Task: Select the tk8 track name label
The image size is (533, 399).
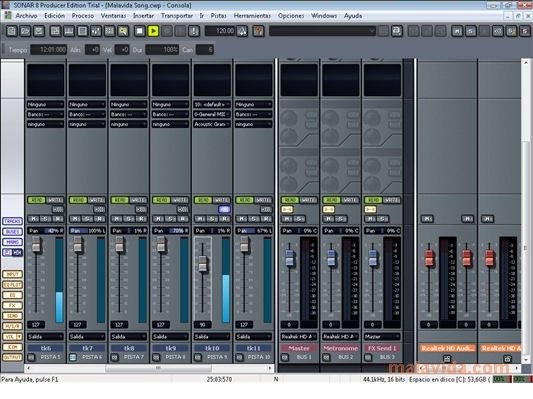Action: click(x=129, y=348)
